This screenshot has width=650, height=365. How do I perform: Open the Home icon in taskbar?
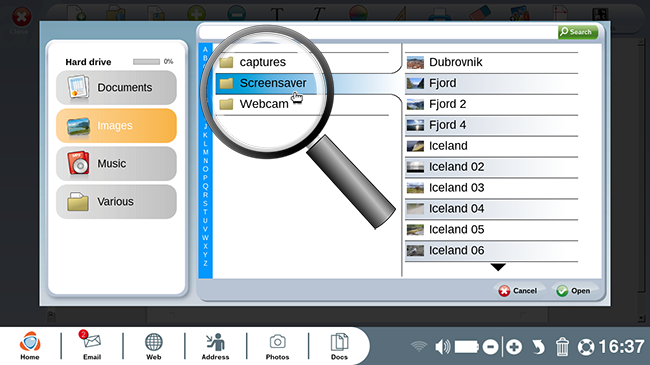pyautogui.click(x=30, y=345)
